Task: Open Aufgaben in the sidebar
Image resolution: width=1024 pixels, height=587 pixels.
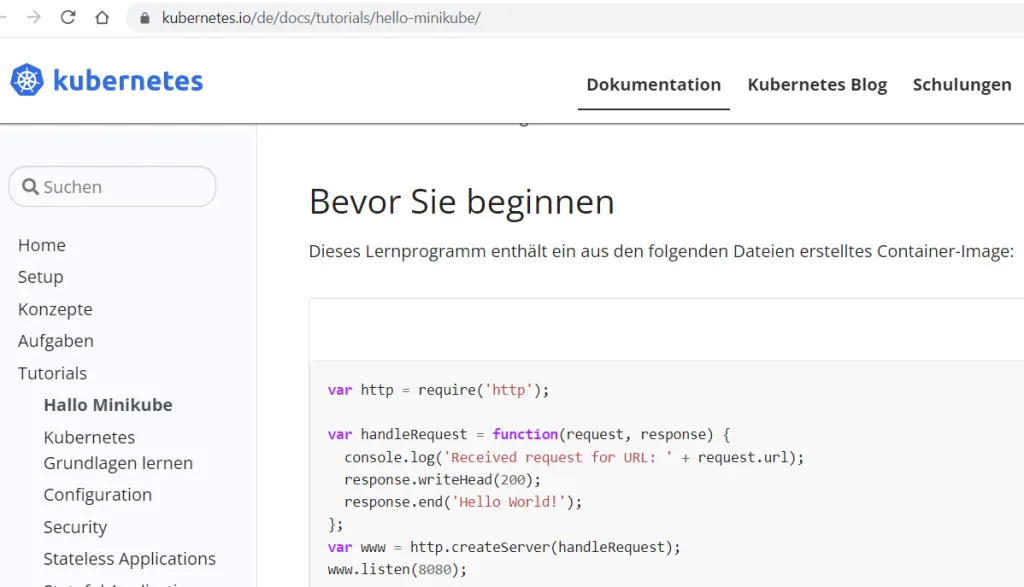Action: 56,341
